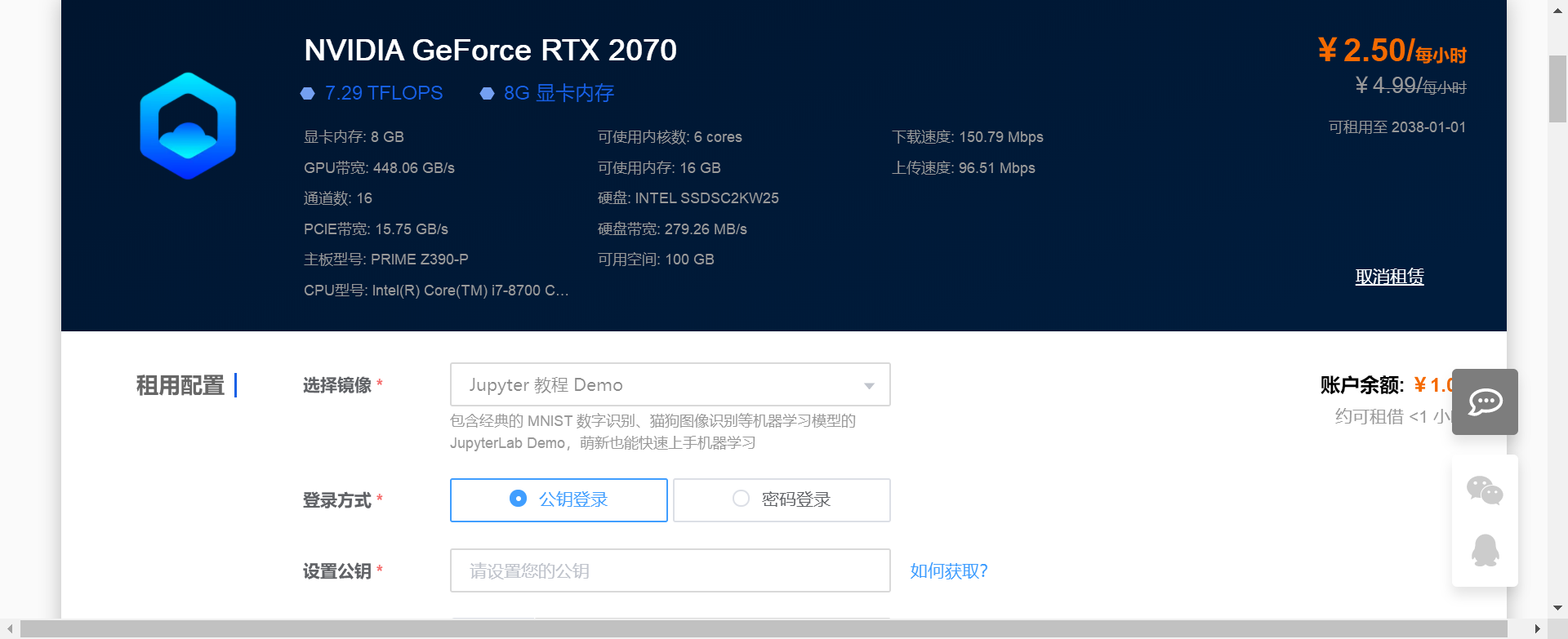
Task: Open the QQ penguin contact icon
Action: [x=1485, y=551]
